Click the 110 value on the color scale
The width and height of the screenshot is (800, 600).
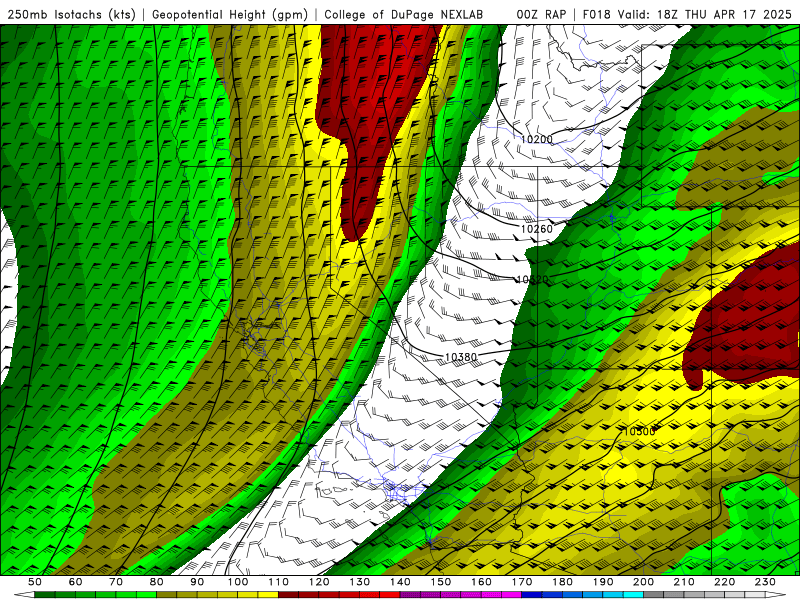click(x=279, y=582)
